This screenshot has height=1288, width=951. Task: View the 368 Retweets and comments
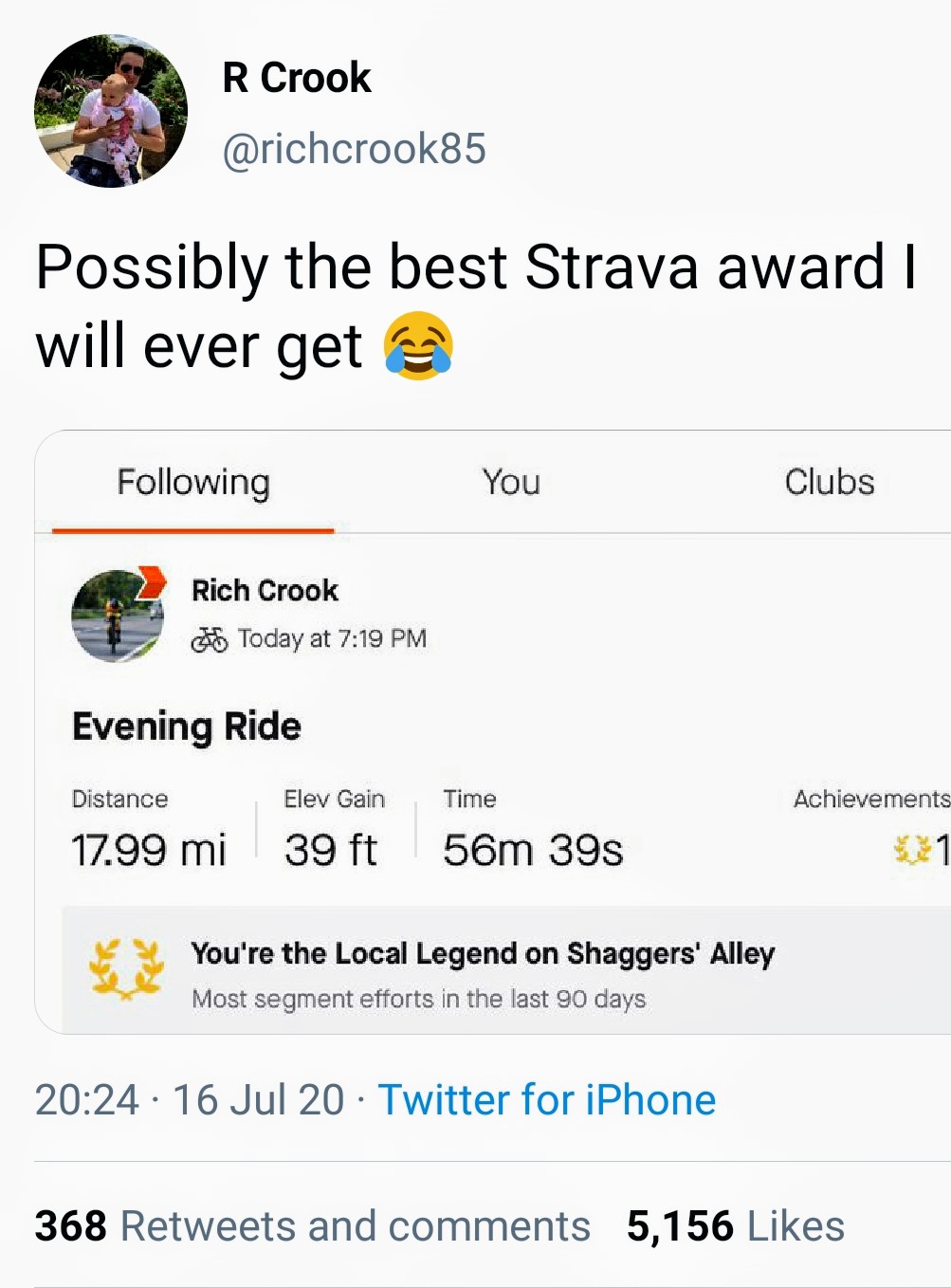click(313, 1225)
